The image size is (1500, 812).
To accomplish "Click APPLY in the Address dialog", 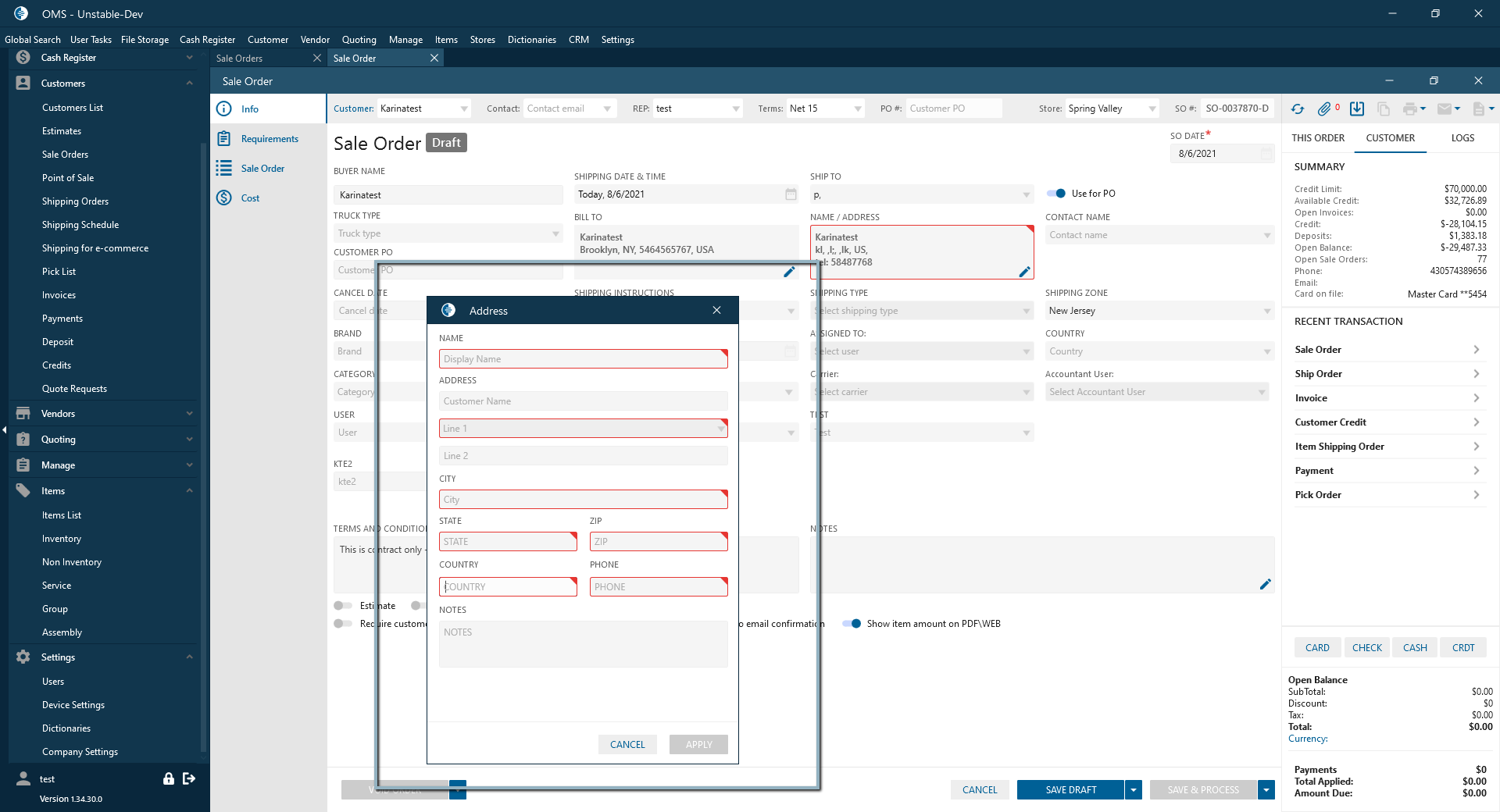I will click(x=698, y=745).
